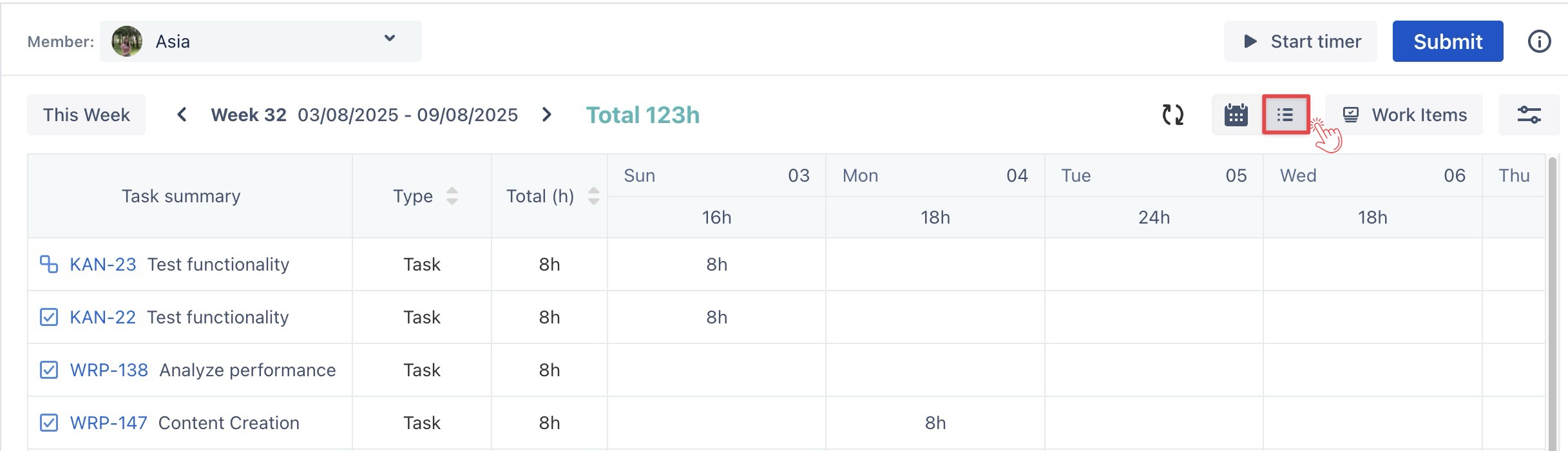Click the info circle icon
The height and width of the screenshot is (451, 1568).
(x=1539, y=42)
